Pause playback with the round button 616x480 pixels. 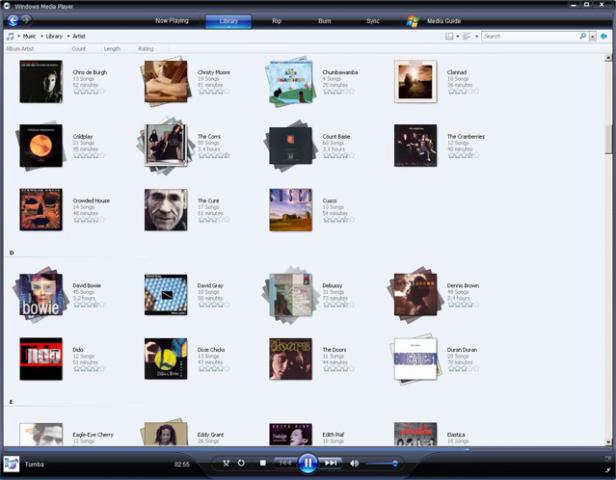point(307,463)
